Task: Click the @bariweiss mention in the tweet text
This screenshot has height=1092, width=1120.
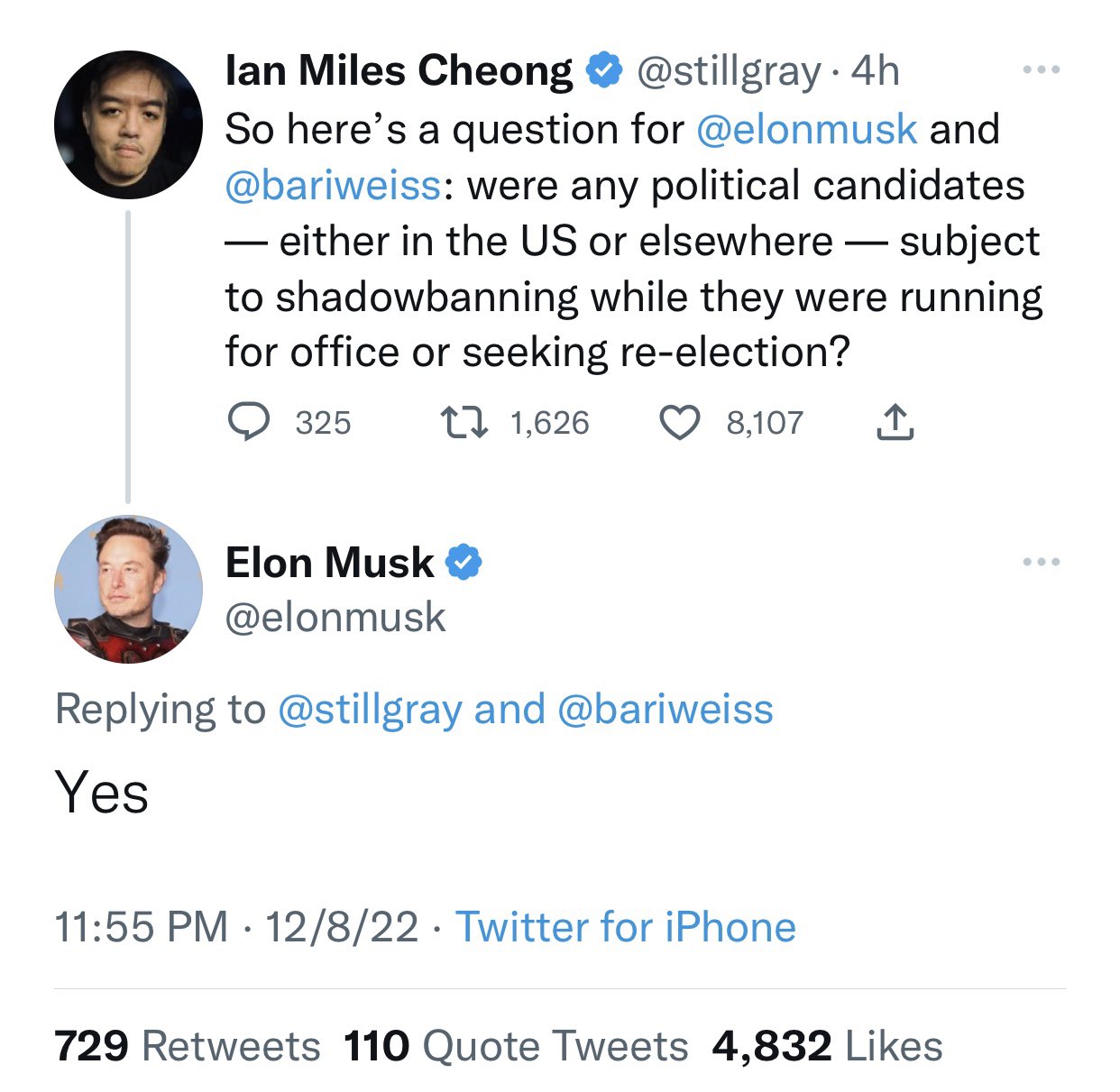Action: click(x=333, y=185)
